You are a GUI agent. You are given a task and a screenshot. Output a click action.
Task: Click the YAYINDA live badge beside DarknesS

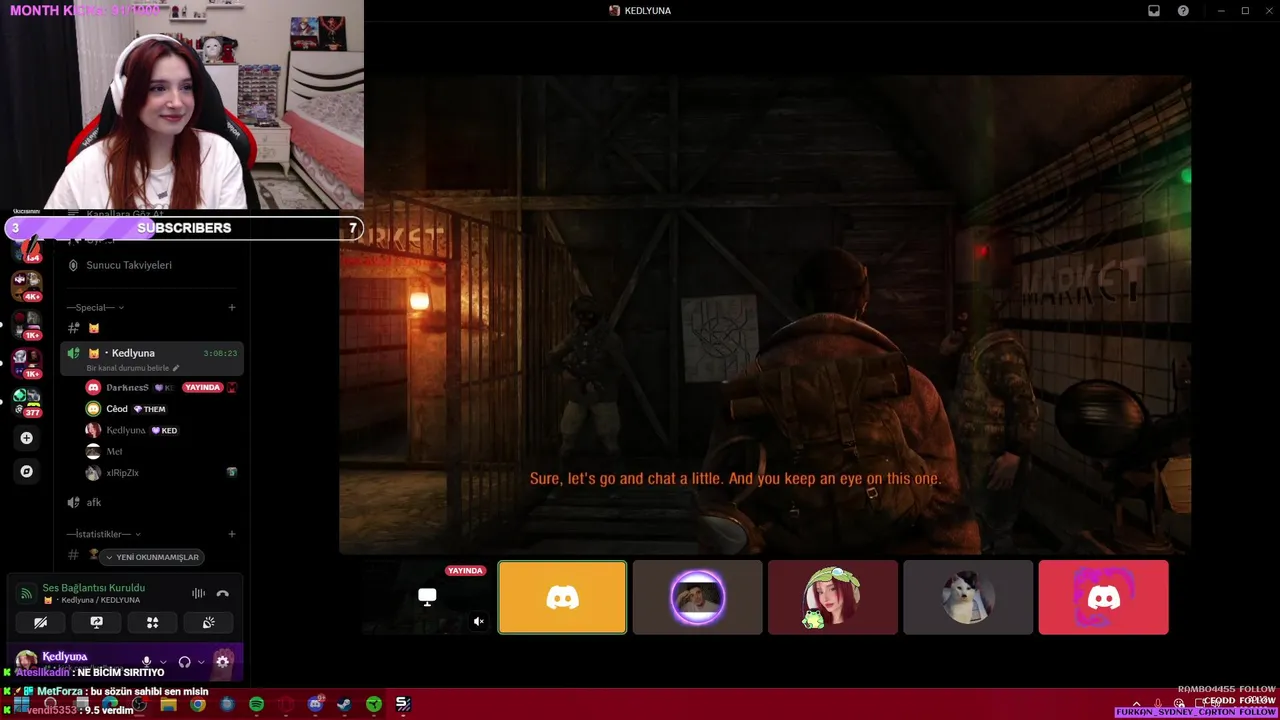(202, 387)
